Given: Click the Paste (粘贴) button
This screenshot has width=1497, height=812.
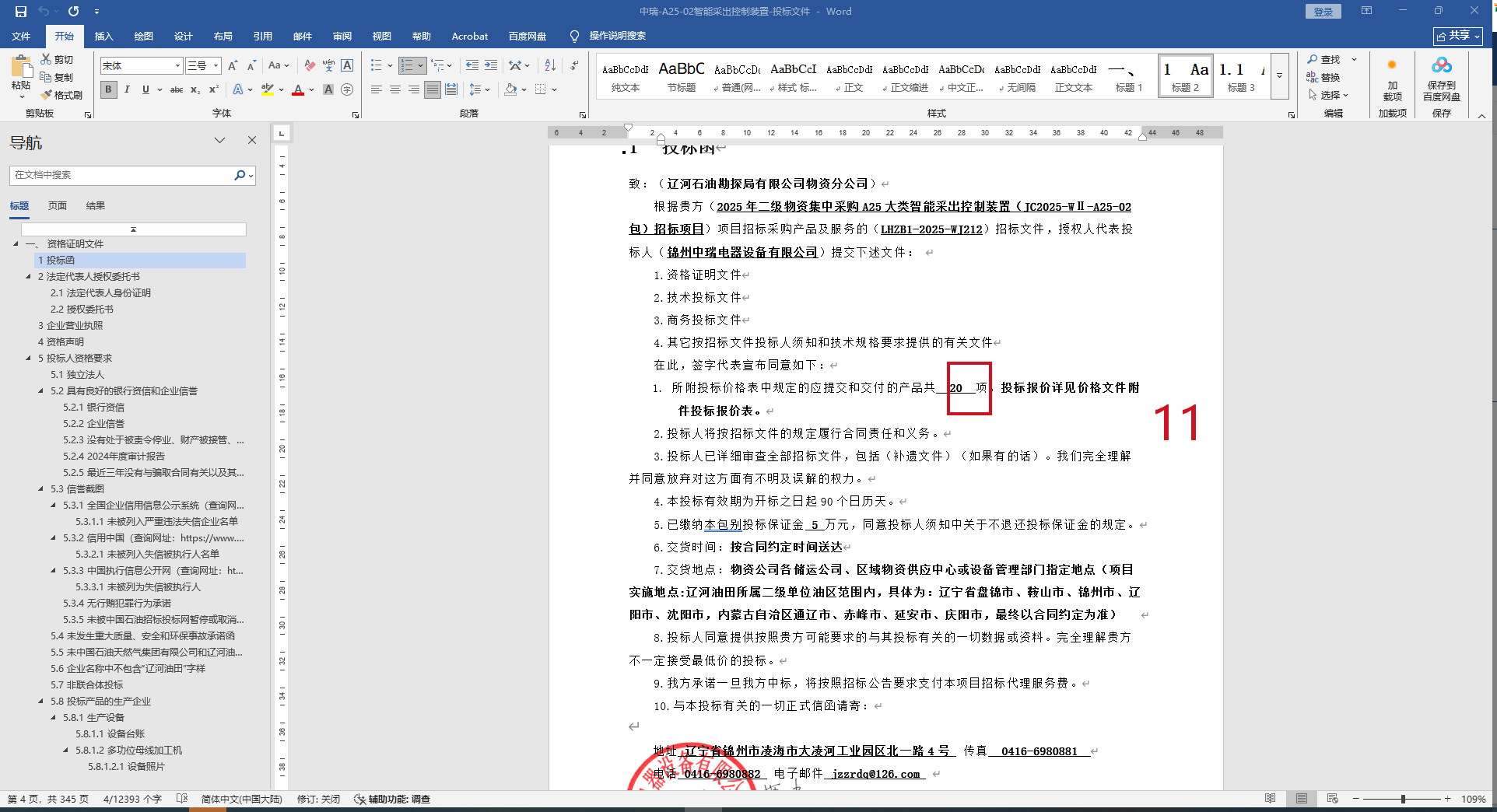Looking at the screenshot, I should pos(21,76).
